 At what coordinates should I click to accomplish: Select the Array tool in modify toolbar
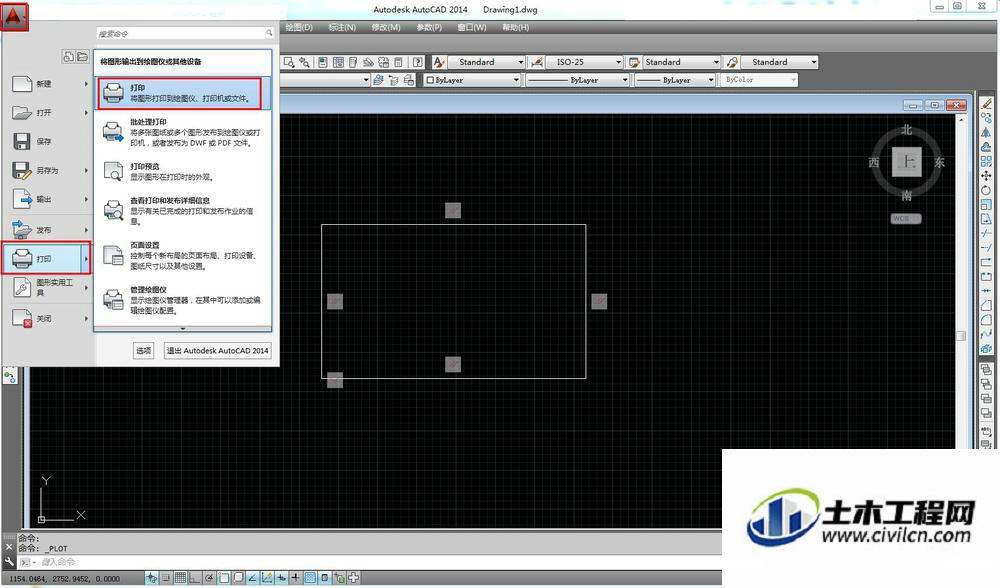click(x=986, y=161)
